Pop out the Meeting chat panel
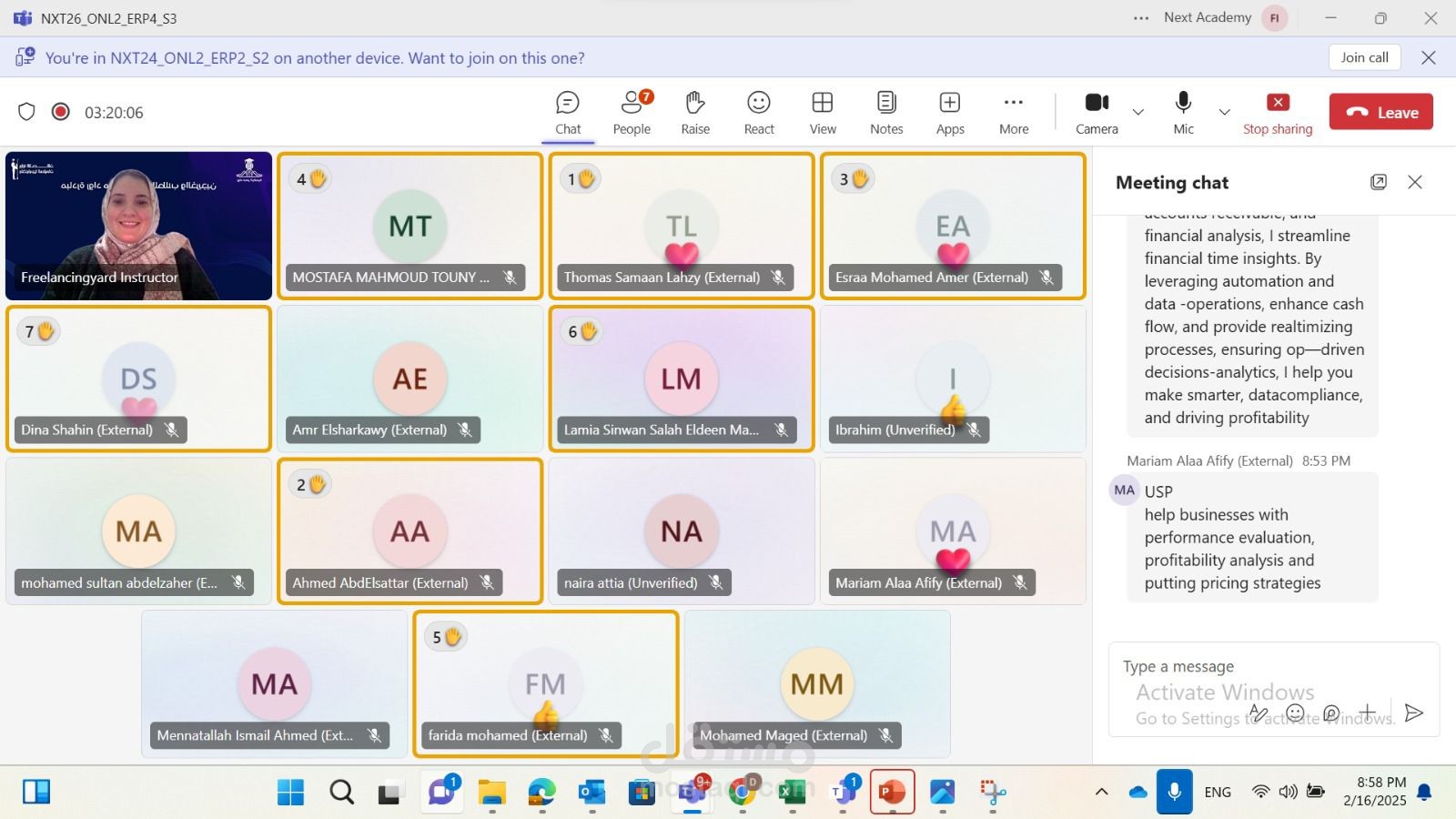 pyautogui.click(x=1379, y=182)
